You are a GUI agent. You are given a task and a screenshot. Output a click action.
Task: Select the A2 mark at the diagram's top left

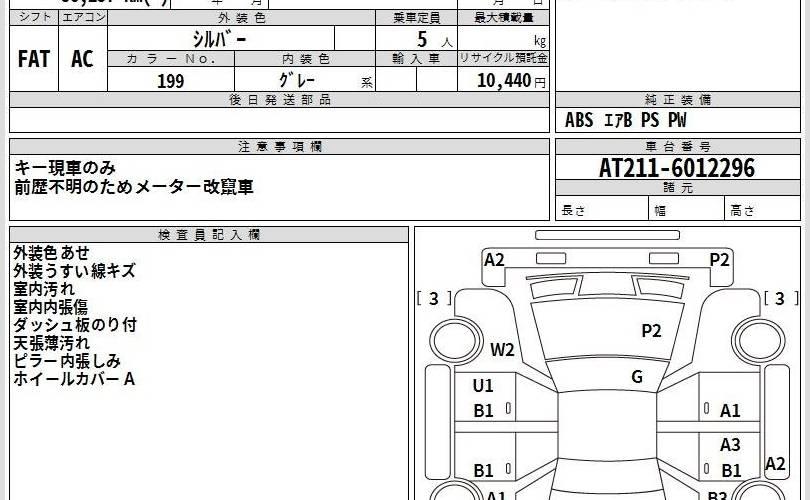coord(495,260)
